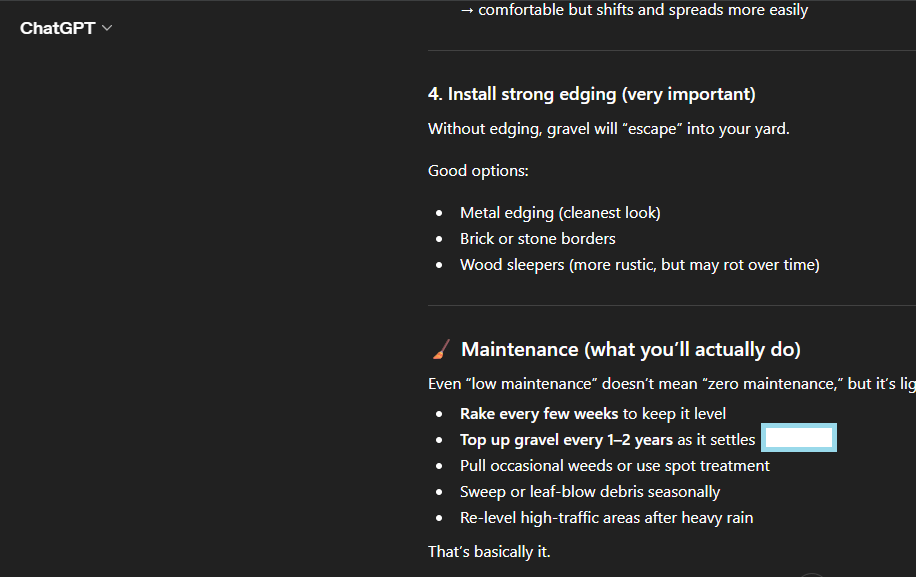Click the 'Maintenance (what you'll actually do)' heading
Screen dimensions: 916x577
tap(630, 349)
